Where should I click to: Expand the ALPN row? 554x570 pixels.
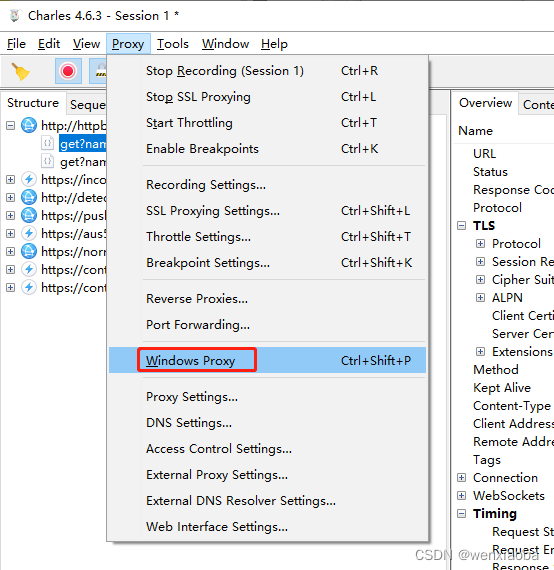click(x=480, y=298)
